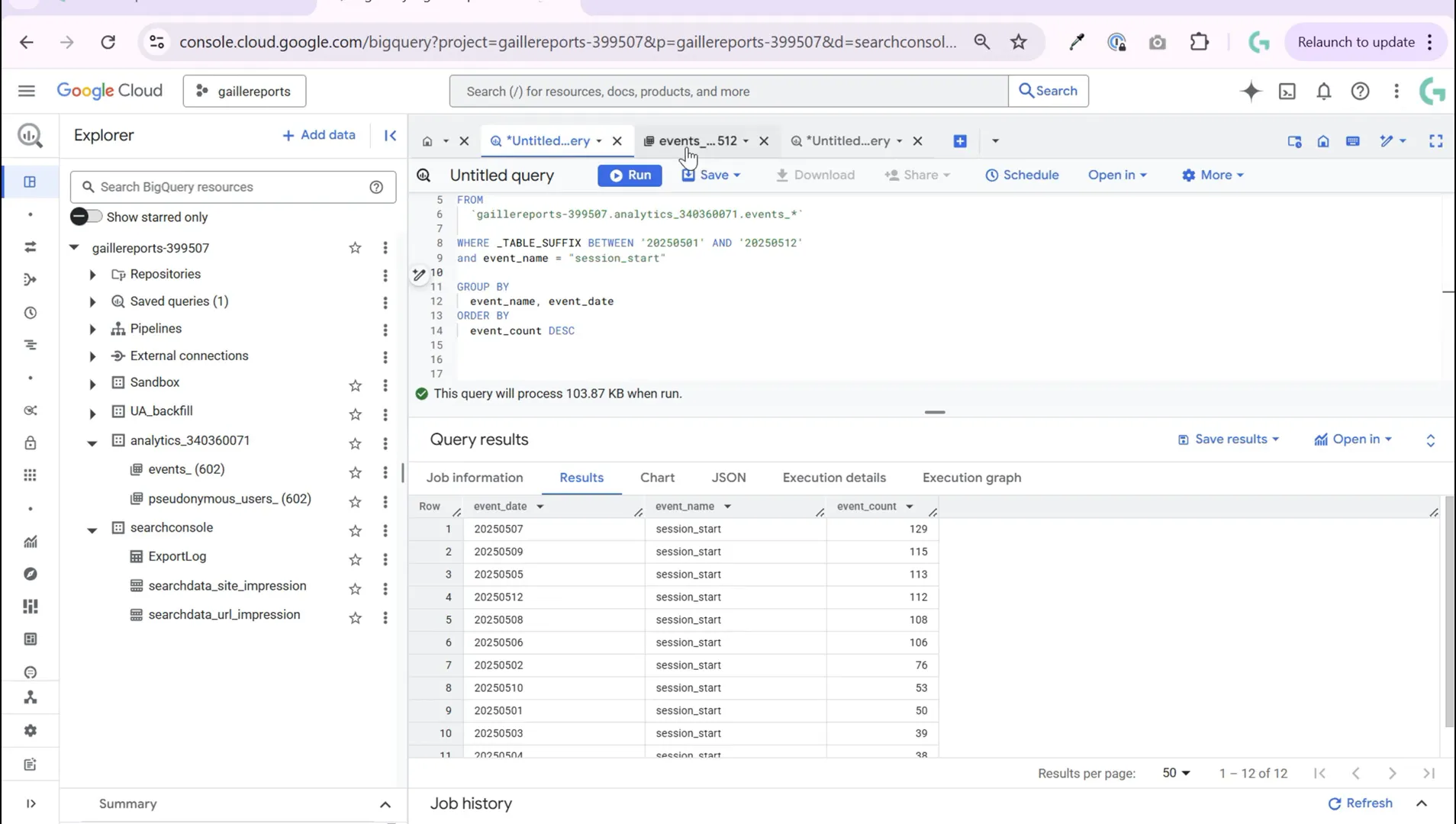The image size is (1456, 824).
Task: Star the gaillereports-399507 project
Action: [x=355, y=247]
